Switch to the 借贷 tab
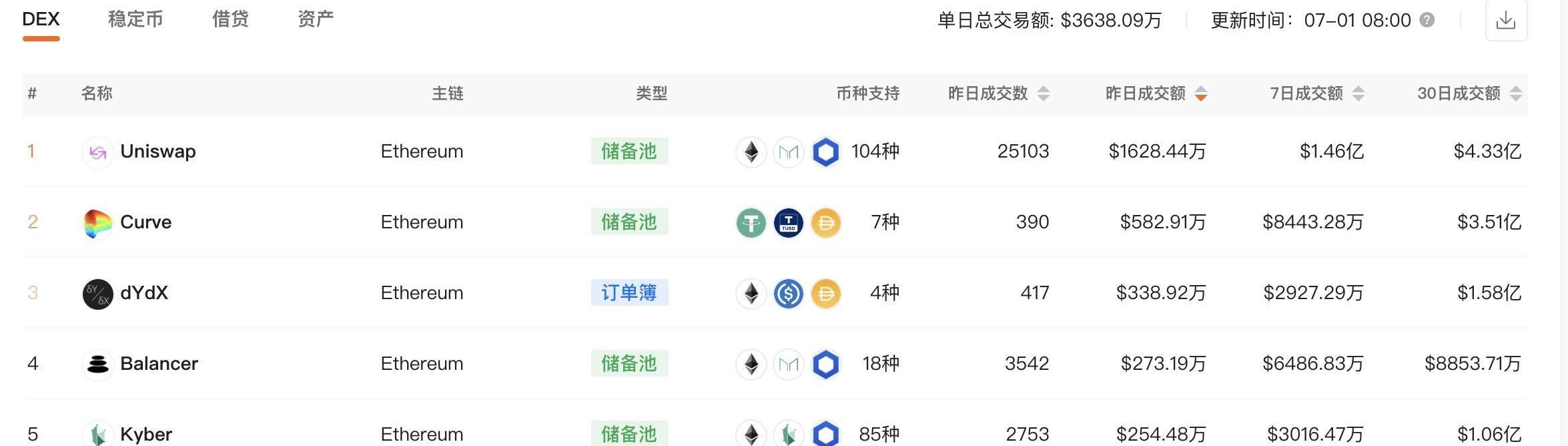This screenshot has height=446, width=1568. 230,19
